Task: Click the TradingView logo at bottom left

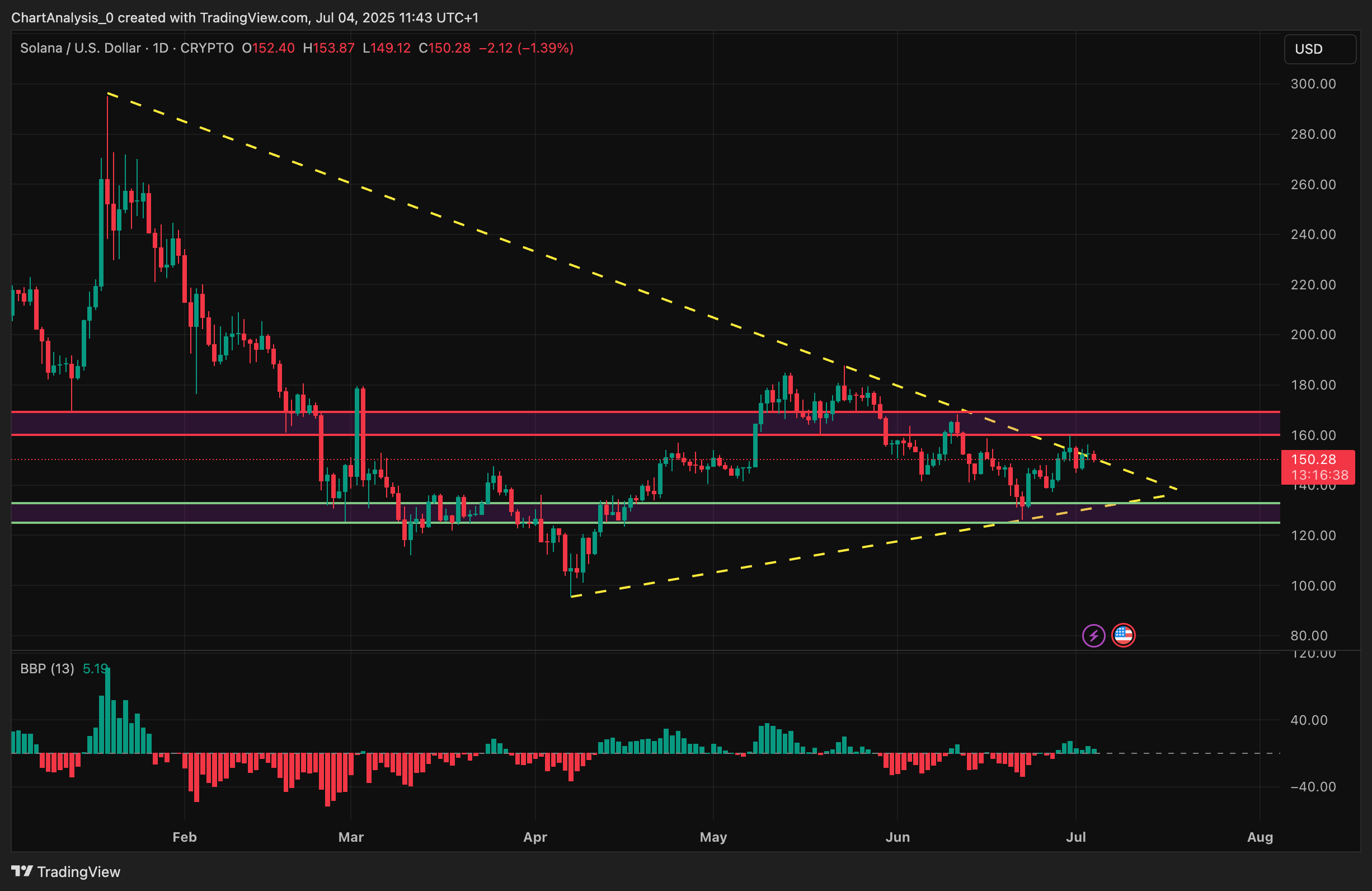Action: tap(65, 871)
